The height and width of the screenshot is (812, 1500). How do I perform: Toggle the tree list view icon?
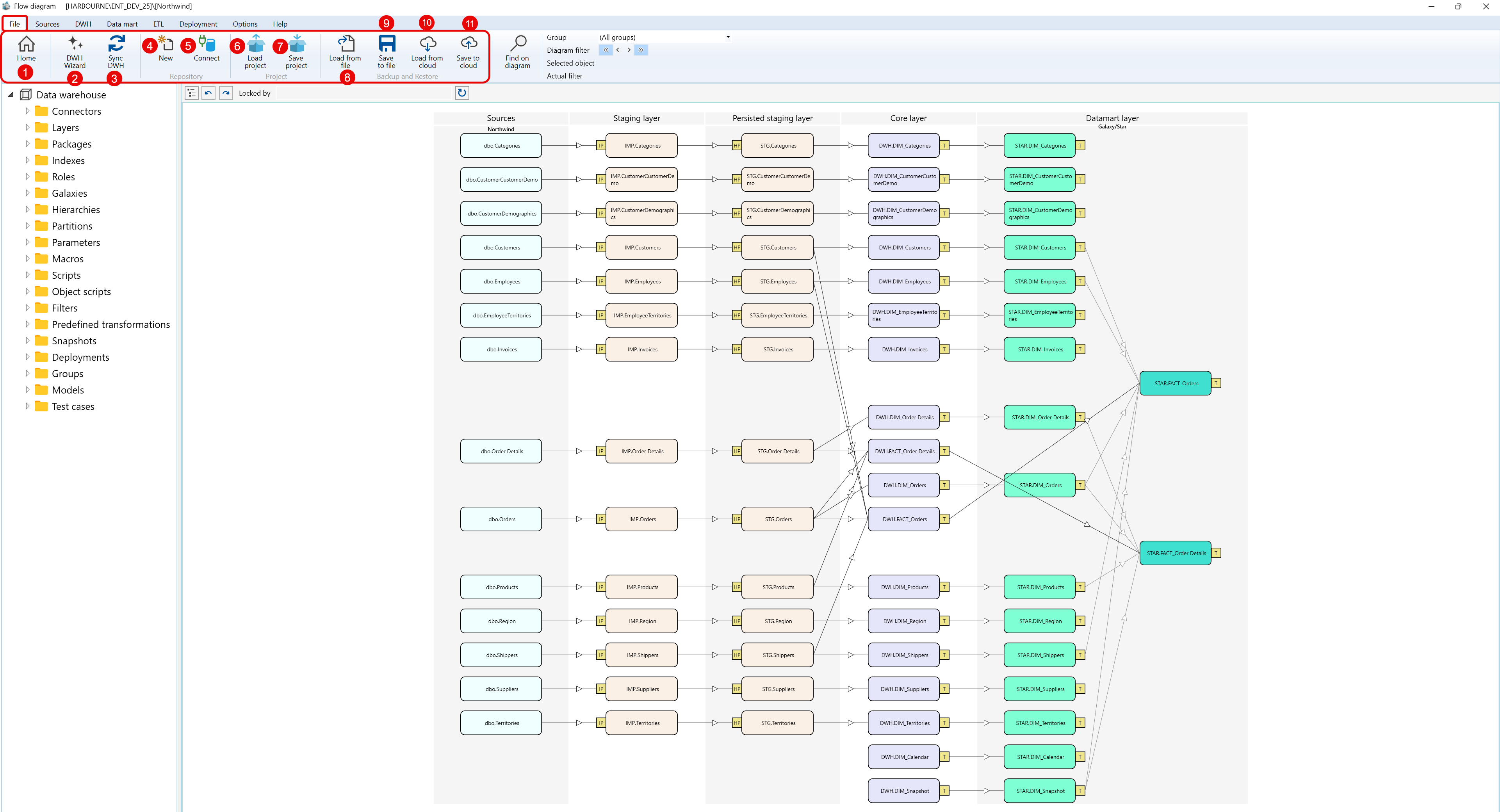192,93
